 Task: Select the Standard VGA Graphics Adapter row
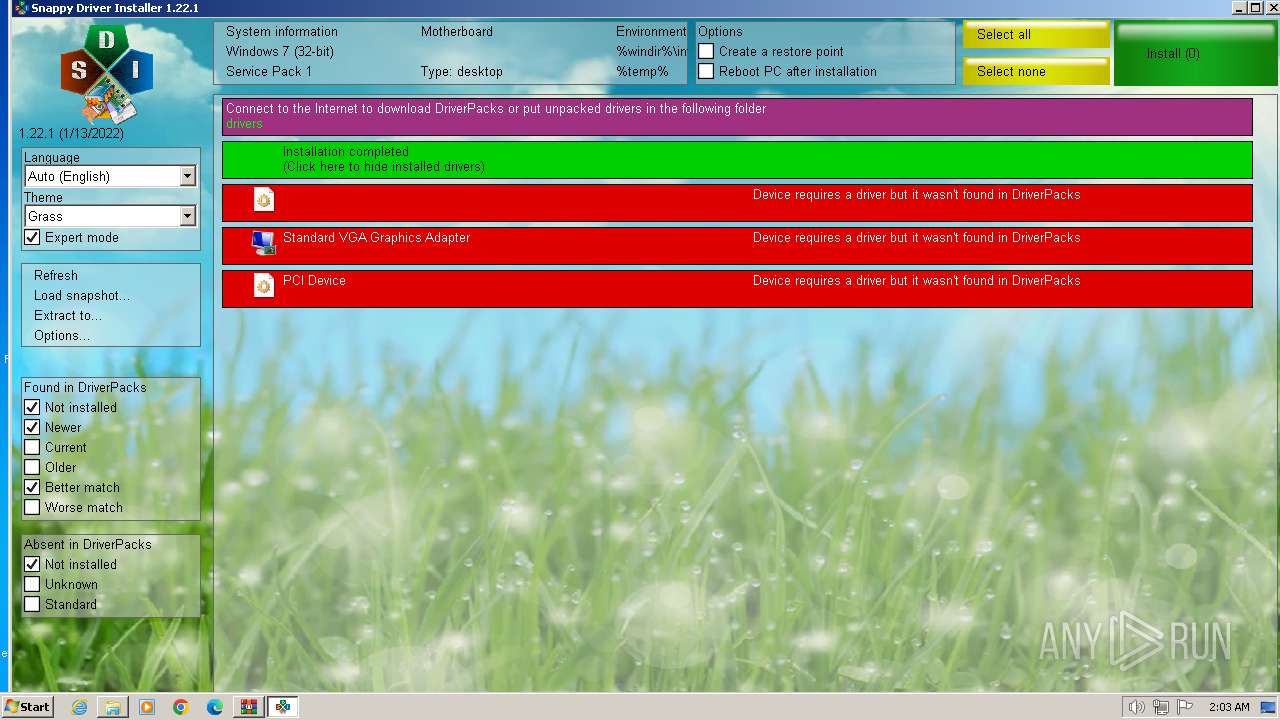(737, 245)
